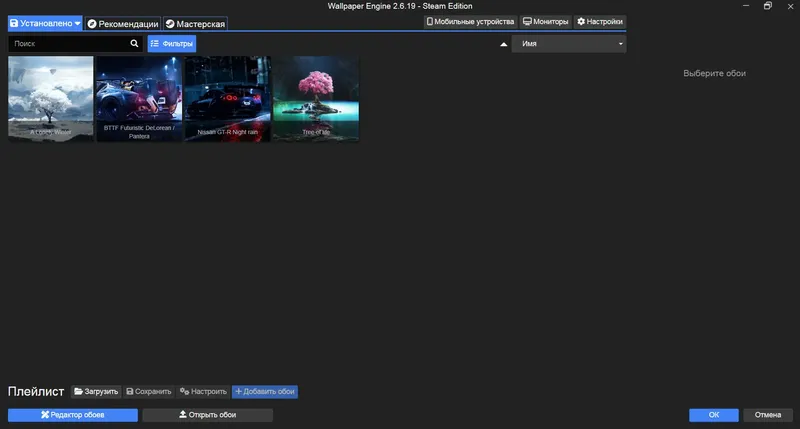The width and height of the screenshot is (800, 429).
Task: Click Добавить обои button
Action: [x=265, y=391]
